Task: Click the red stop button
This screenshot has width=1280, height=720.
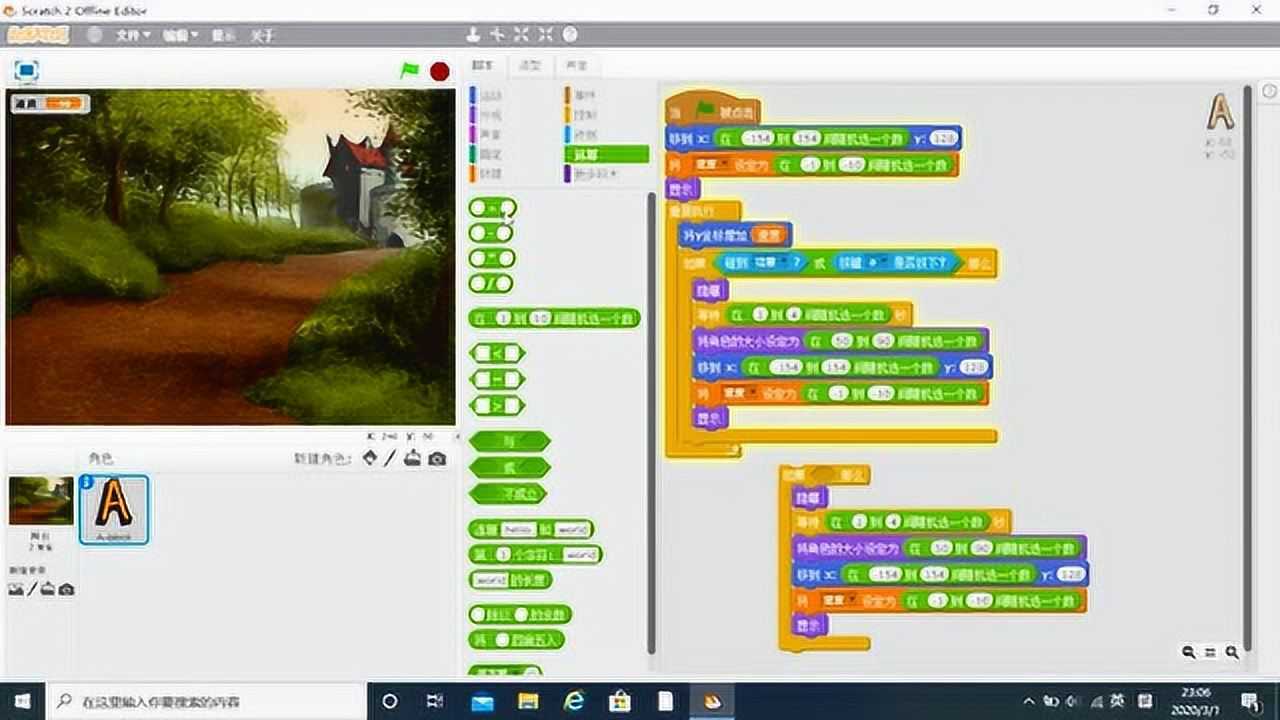Action: 439,71
